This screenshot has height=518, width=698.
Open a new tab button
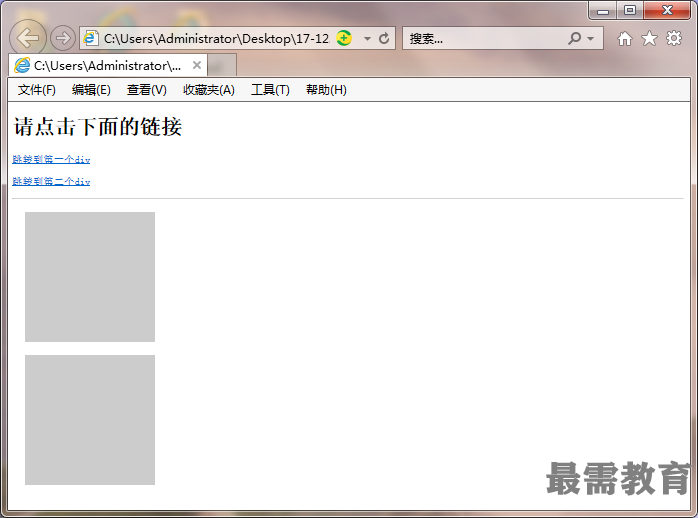coord(222,65)
